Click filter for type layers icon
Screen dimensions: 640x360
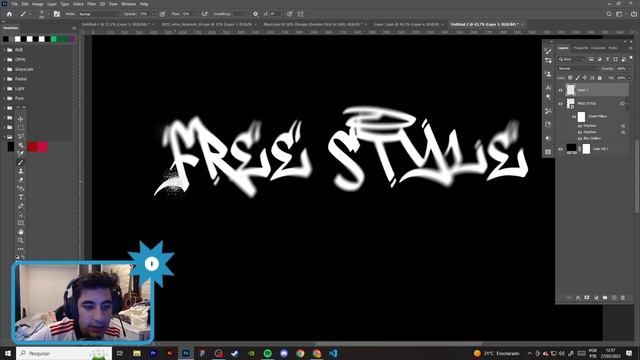click(607, 60)
